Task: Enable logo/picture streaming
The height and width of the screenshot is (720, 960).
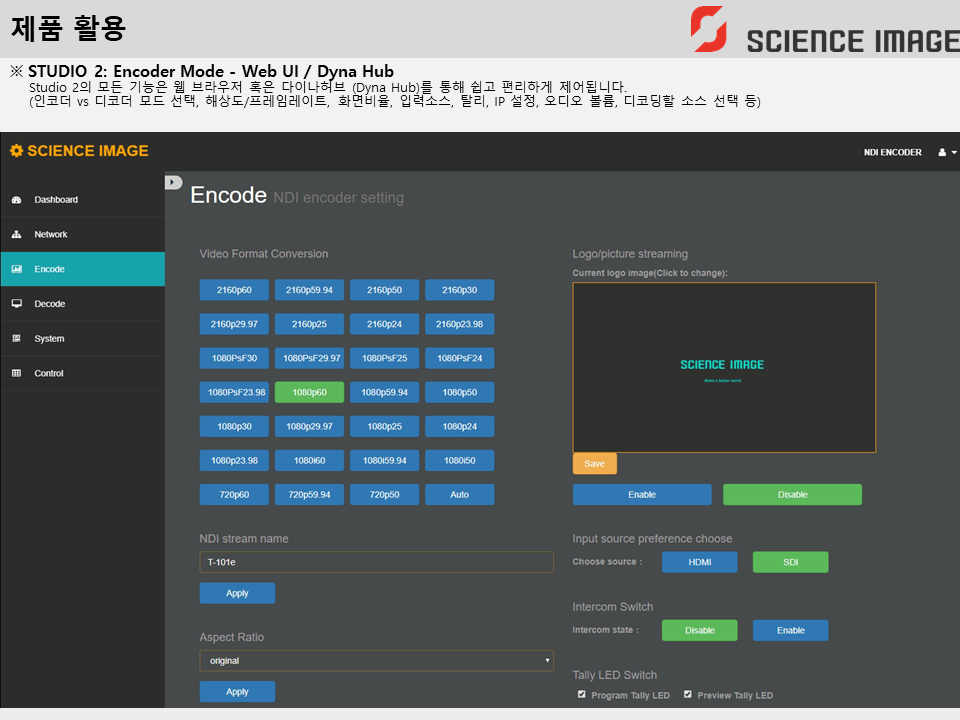Action: 642,495
